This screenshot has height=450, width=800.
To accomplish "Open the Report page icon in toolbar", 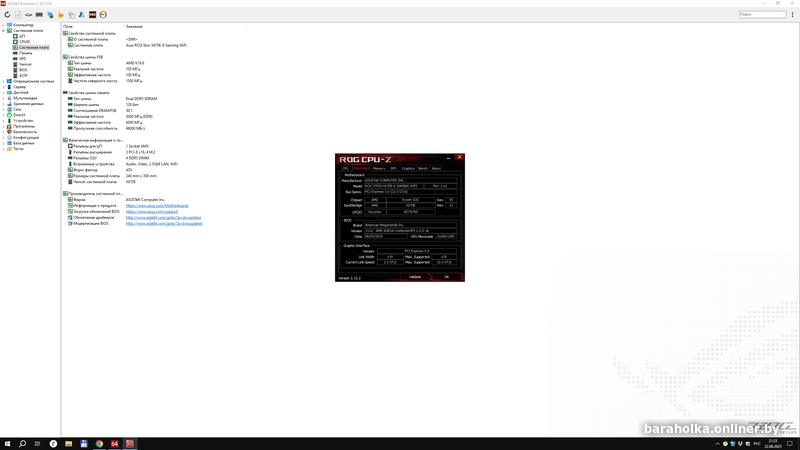I will click(18, 15).
